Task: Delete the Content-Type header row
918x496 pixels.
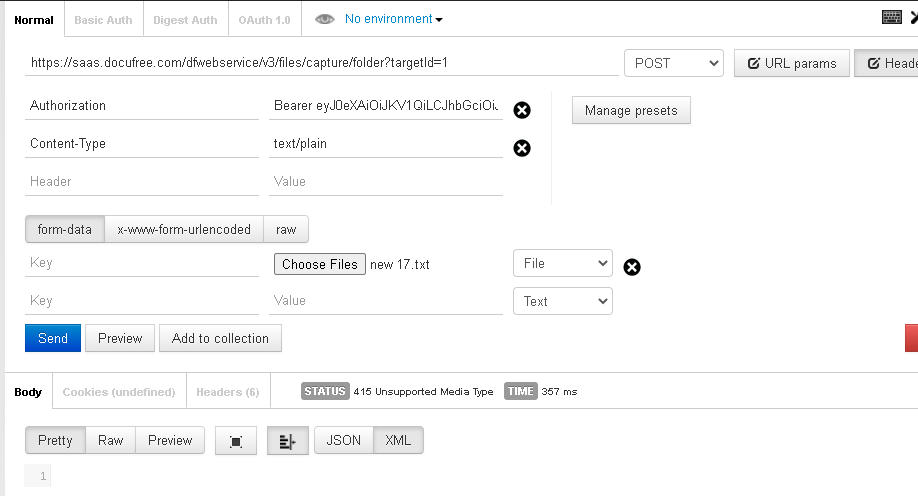Action: (522, 148)
